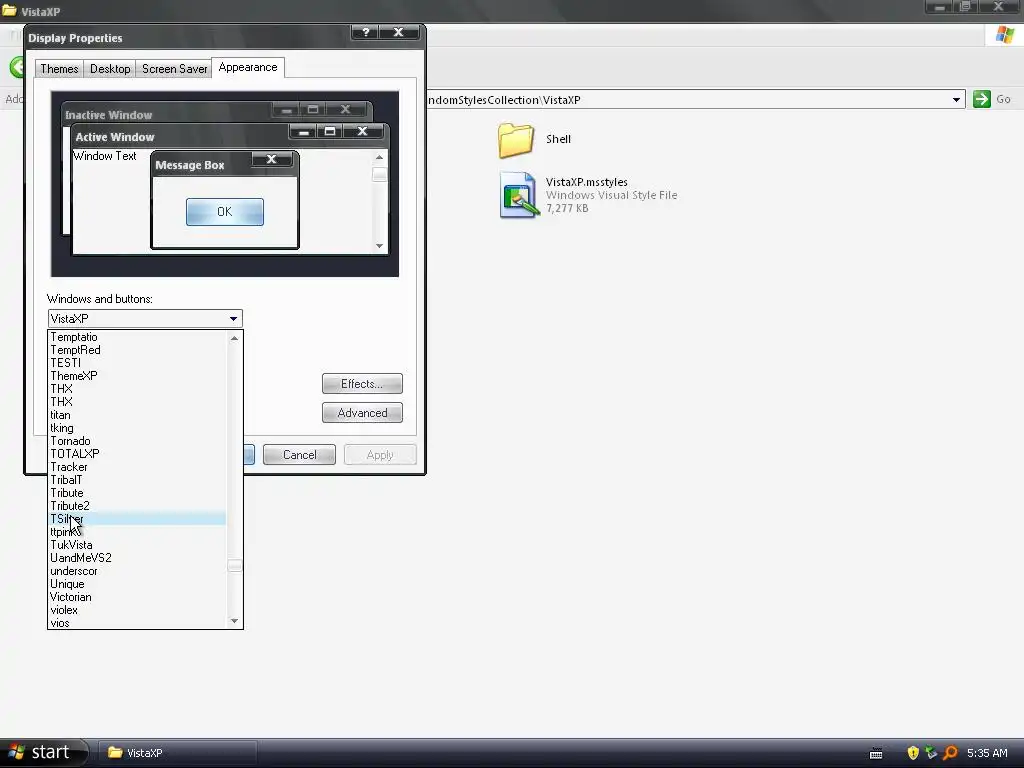Click the Apply button
This screenshot has width=1024, height=768.
(x=380, y=455)
